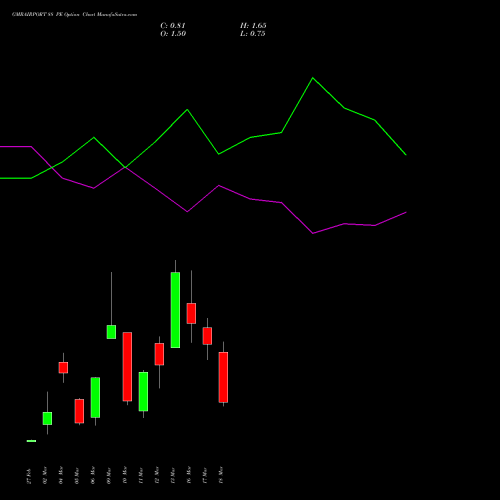Click the 16 Mar red candlestick
This screenshot has width=500, height=500.
click(191, 313)
